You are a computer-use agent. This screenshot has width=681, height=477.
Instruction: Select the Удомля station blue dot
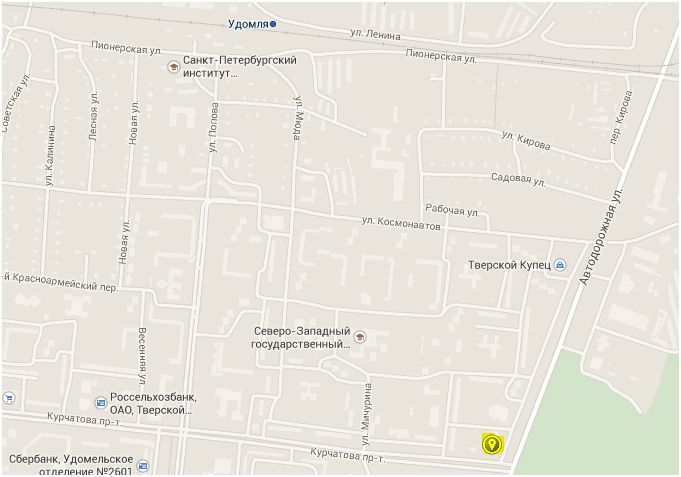pos(273,24)
